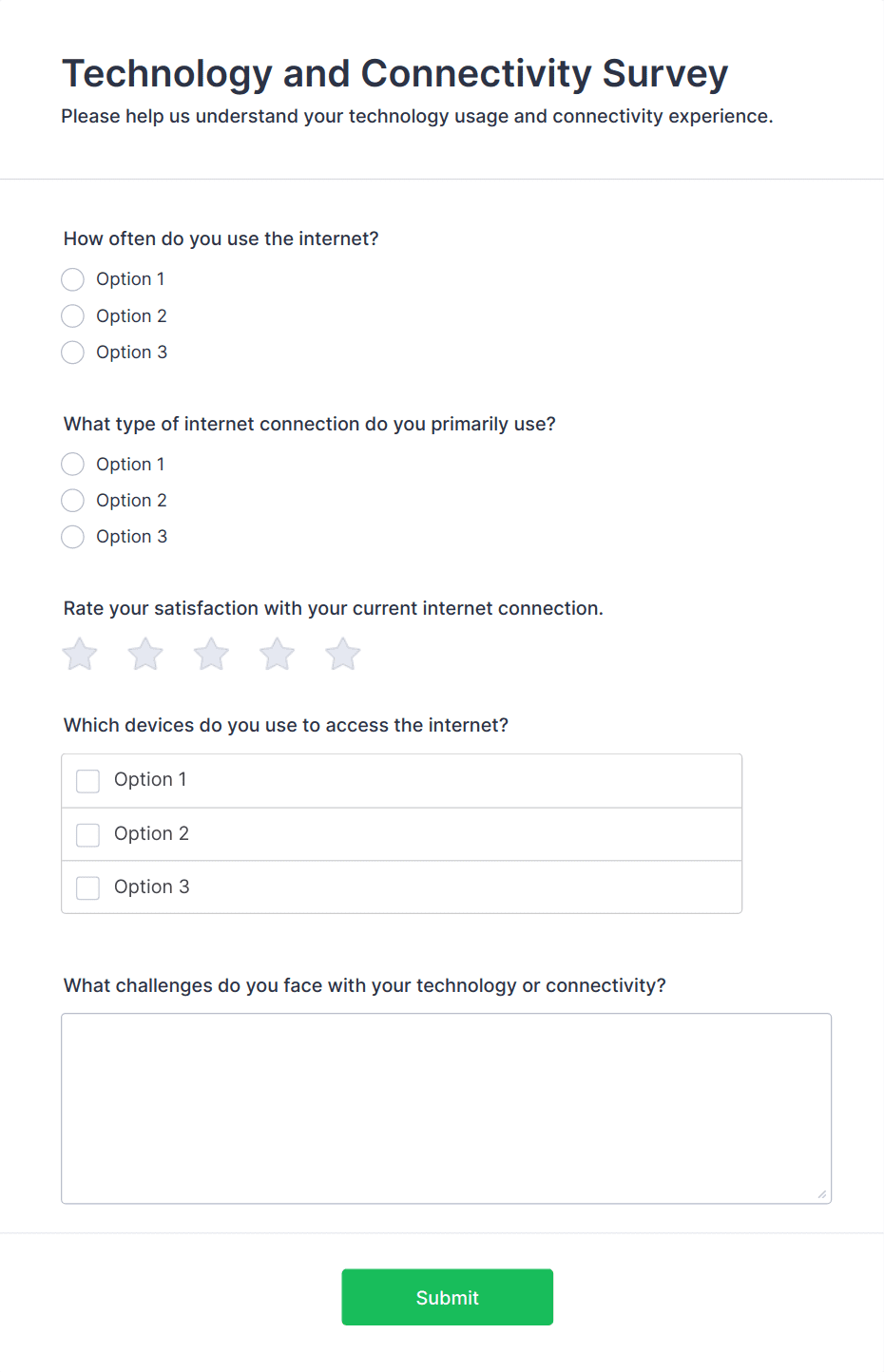Click the survey title heading
Viewport: 884px width, 1372px height.
394,73
